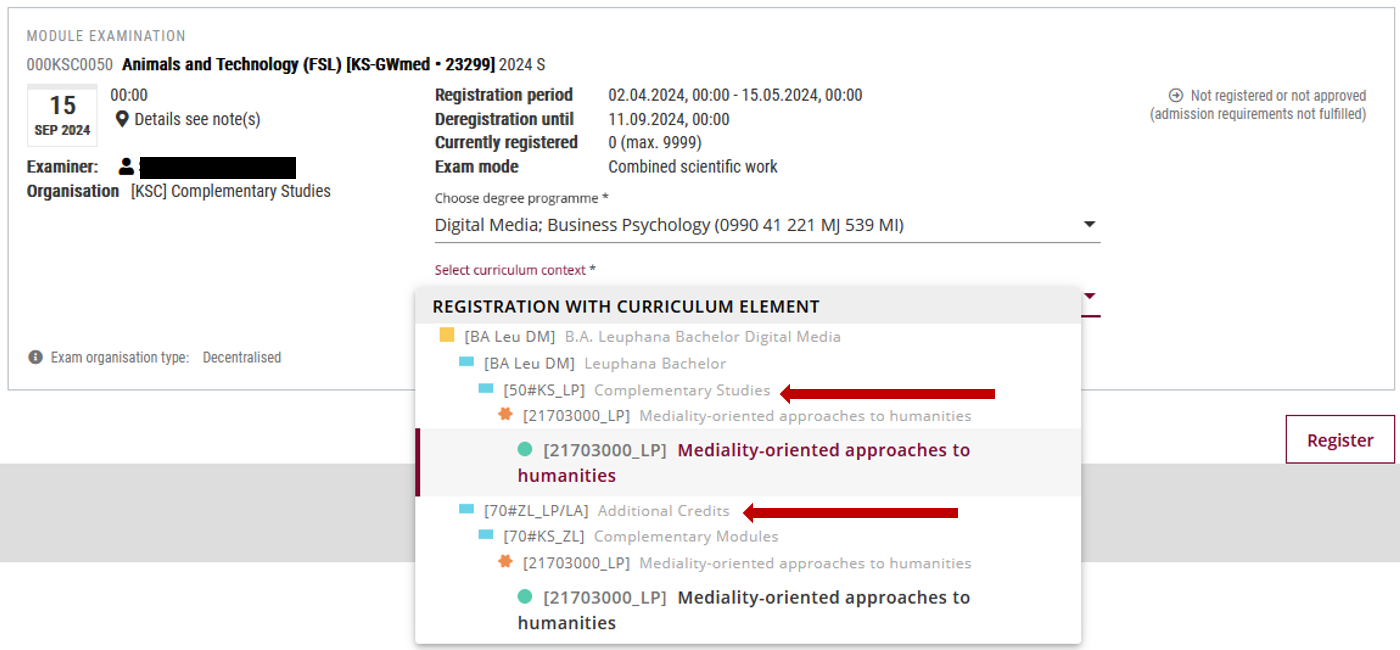Select the highlighted Mediality-oriented approaches to humanities option
Image resolution: width=1400 pixels, height=650 pixels.
pos(749,462)
